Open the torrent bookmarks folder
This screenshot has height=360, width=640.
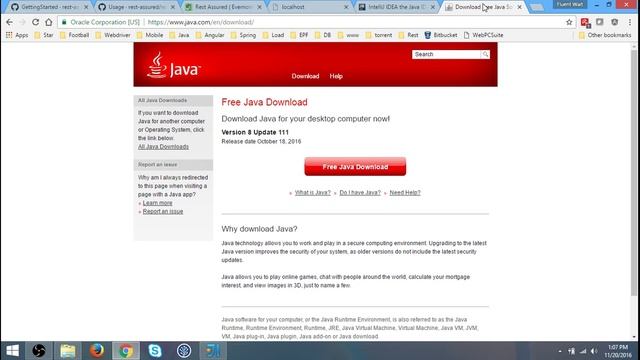(x=379, y=35)
